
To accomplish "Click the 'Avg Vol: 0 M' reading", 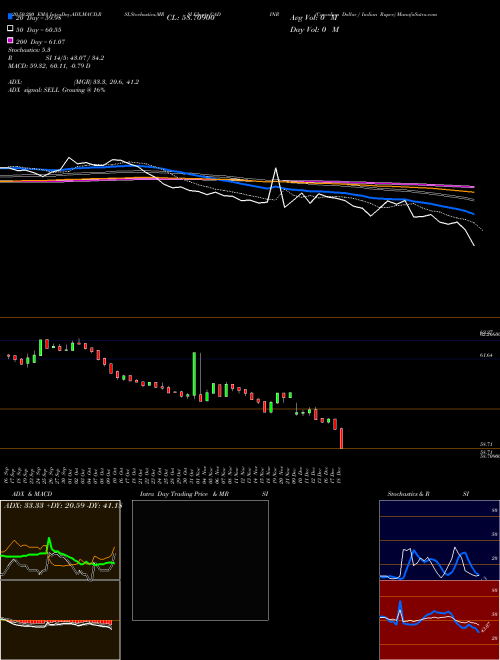I will click(x=314, y=18).
